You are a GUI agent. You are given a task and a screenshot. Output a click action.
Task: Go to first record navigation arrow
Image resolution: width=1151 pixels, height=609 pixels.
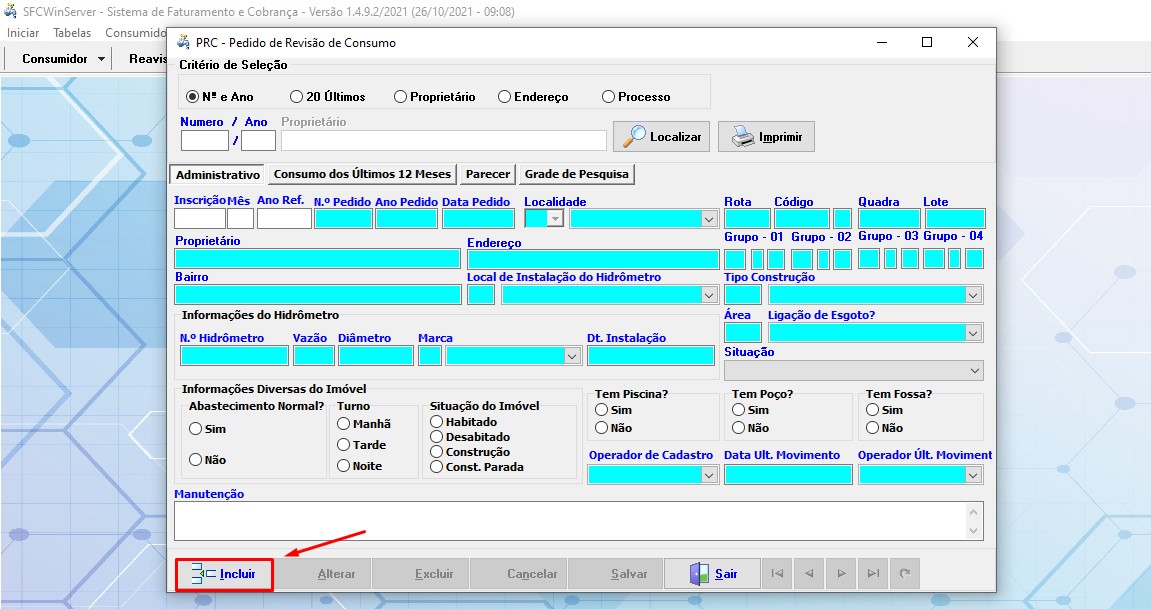pos(777,574)
